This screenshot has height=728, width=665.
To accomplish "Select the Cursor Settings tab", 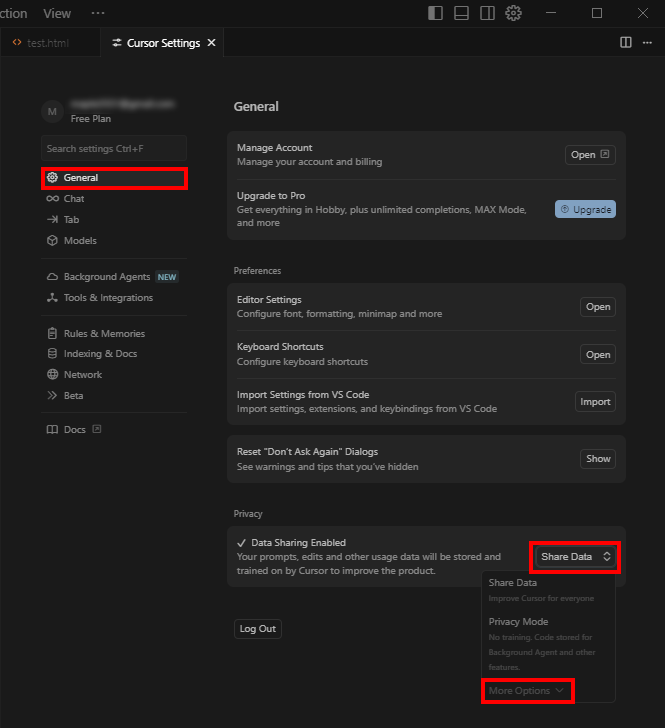I will coord(162,43).
